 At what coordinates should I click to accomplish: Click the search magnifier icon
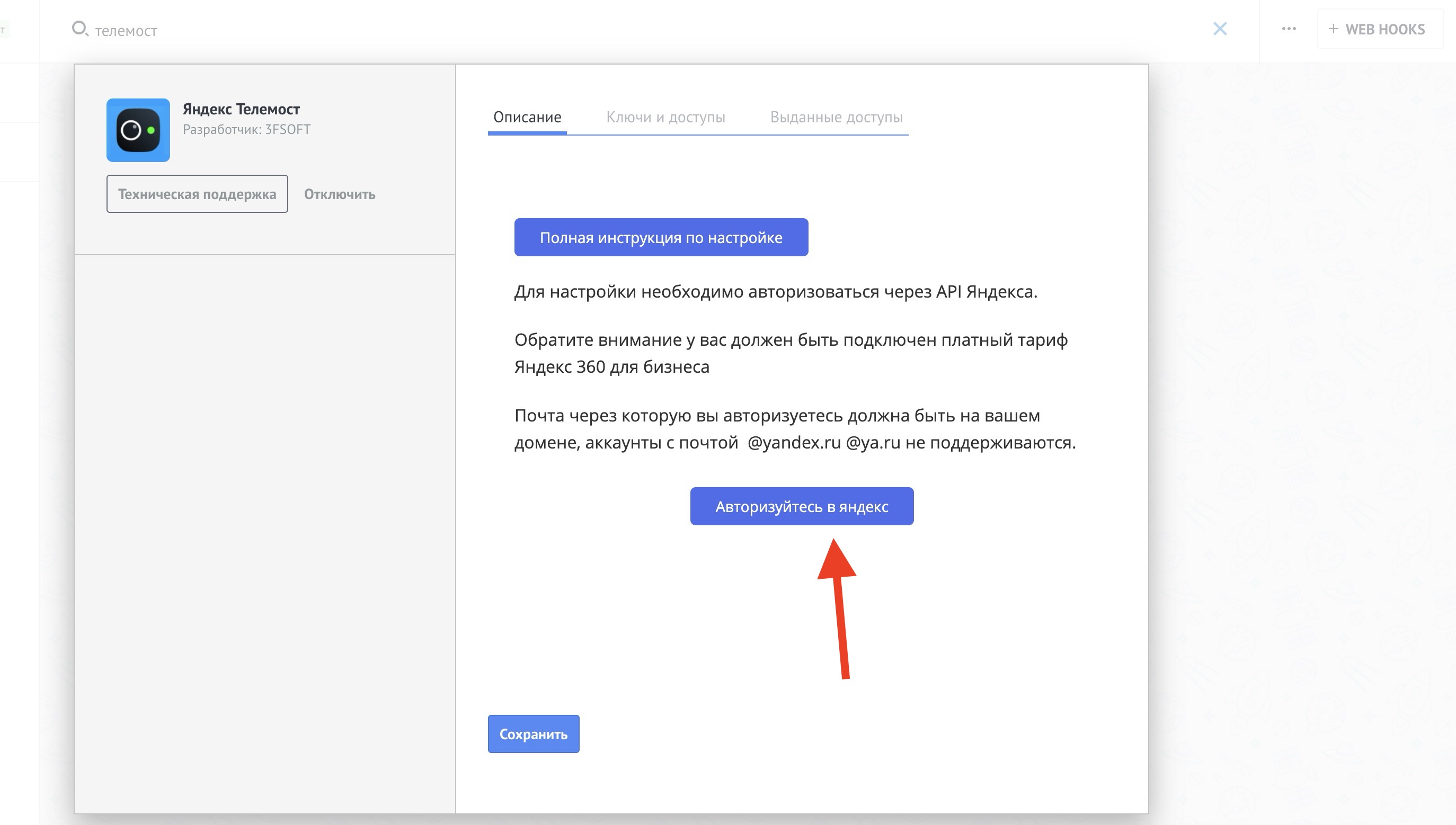click(x=80, y=29)
